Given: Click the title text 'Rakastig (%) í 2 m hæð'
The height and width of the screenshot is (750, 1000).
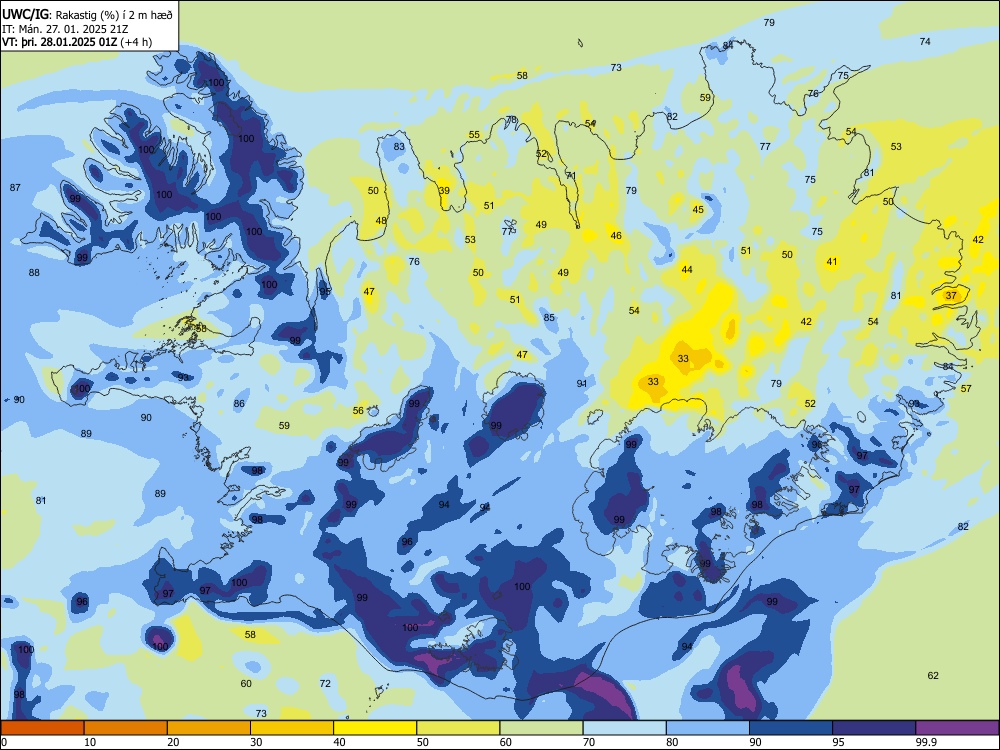Looking at the screenshot, I should 114,15.
